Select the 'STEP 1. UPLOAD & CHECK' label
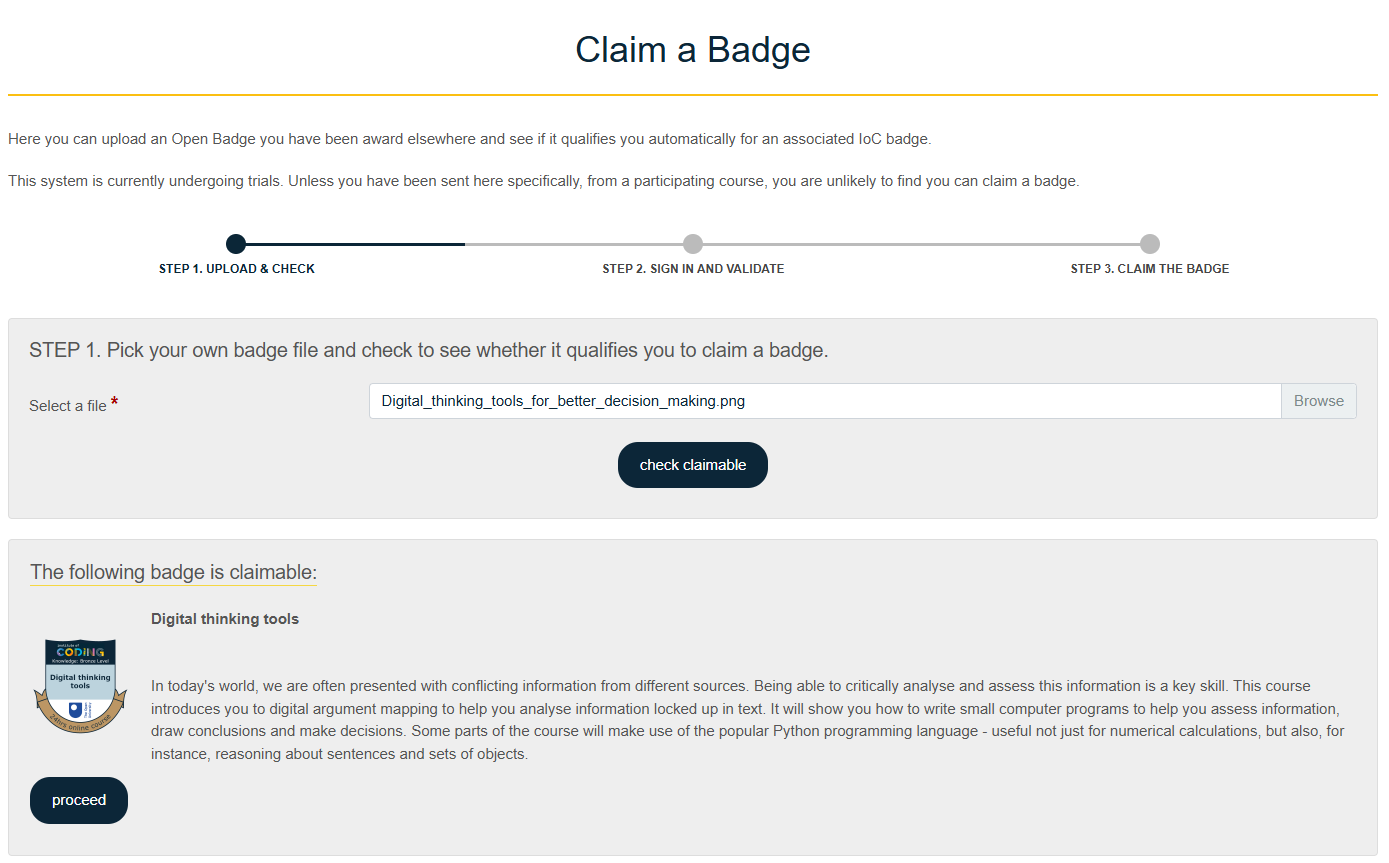The image size is (1389, 863). click(x=237, y=269)
